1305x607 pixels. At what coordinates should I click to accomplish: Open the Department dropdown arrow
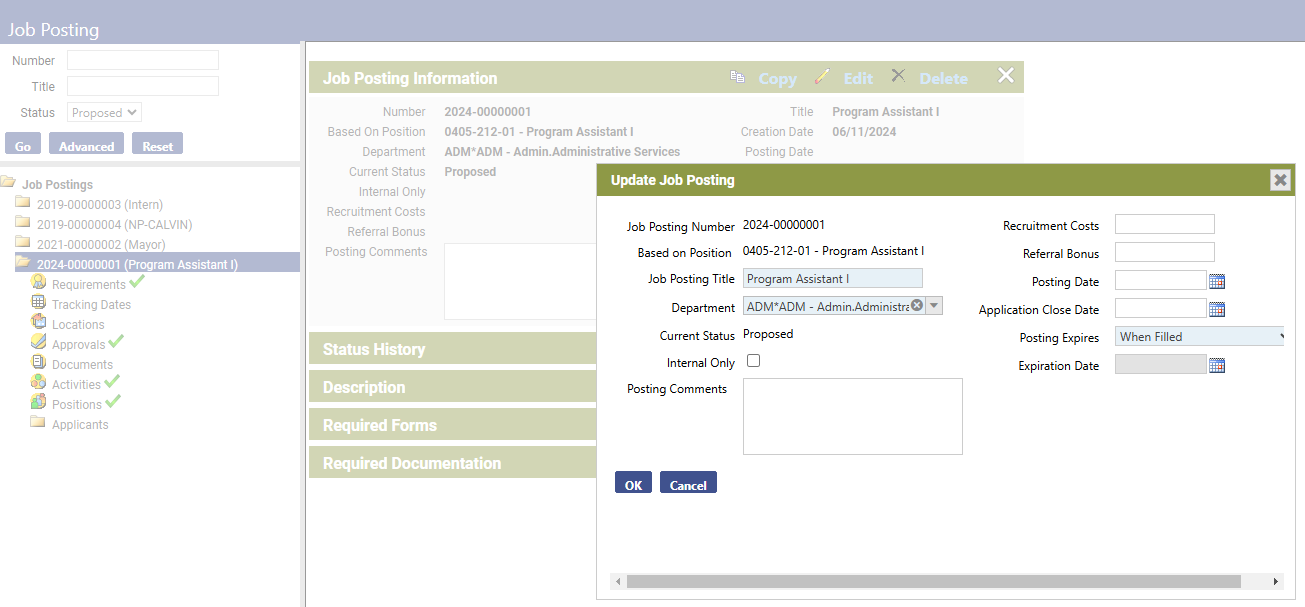(934, 306)
